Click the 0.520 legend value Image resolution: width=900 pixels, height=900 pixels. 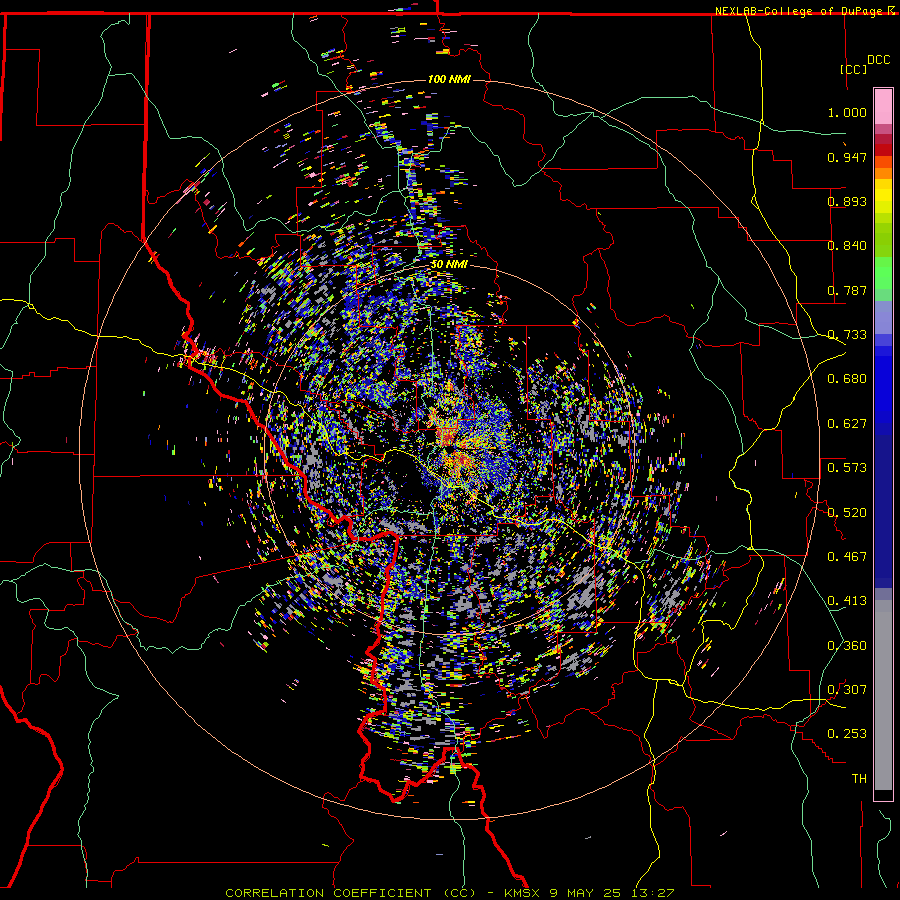tap(847, 513)
